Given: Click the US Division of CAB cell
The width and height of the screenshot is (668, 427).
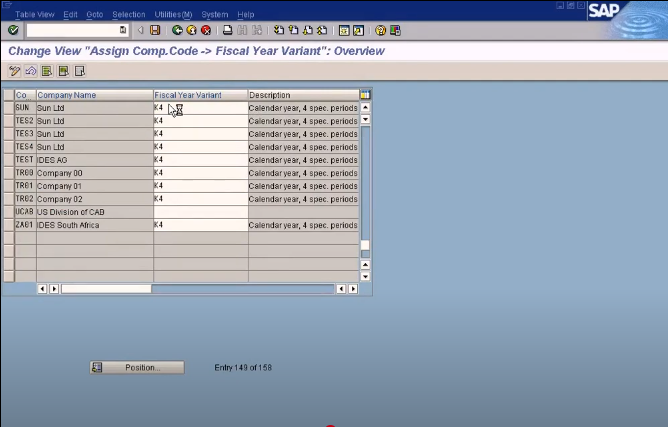Looking at the screenshot, I should point(95,212).
